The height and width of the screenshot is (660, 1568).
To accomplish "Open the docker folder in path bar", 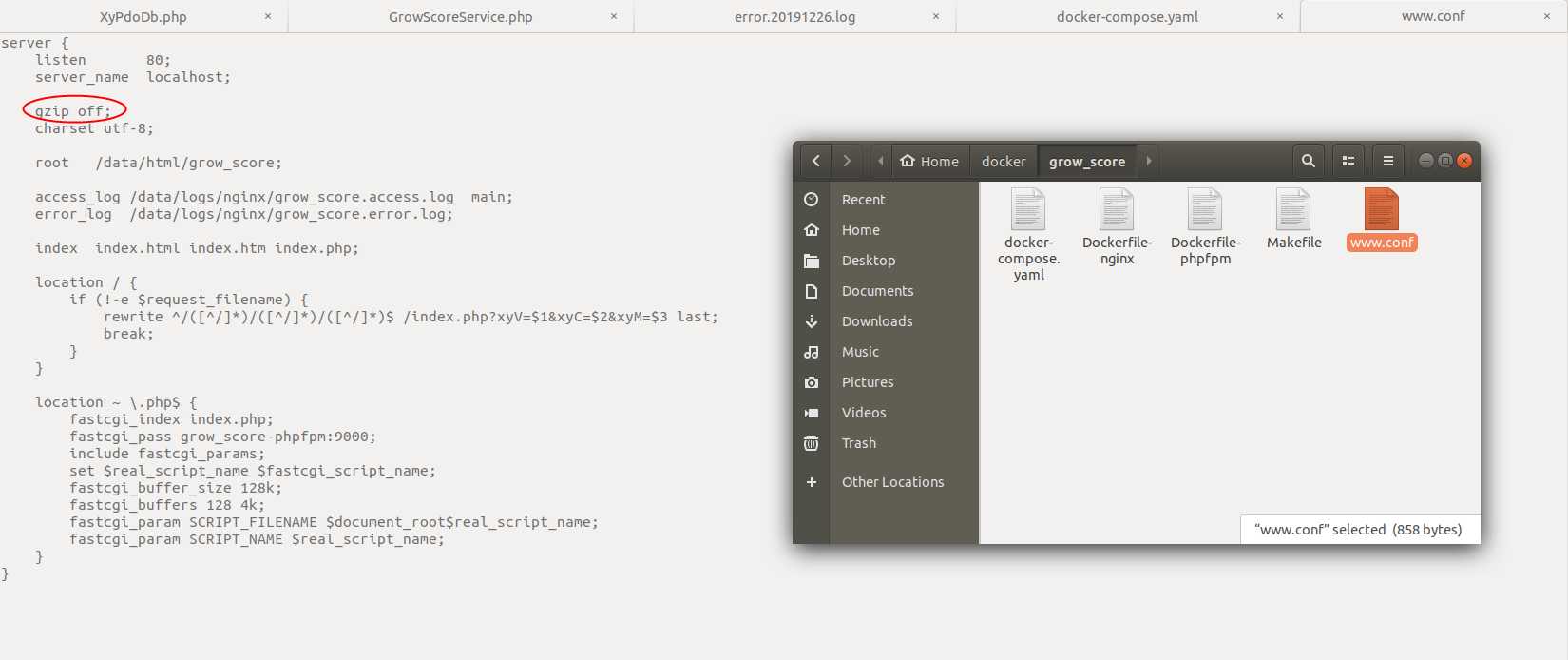I will click(1004, 161).
